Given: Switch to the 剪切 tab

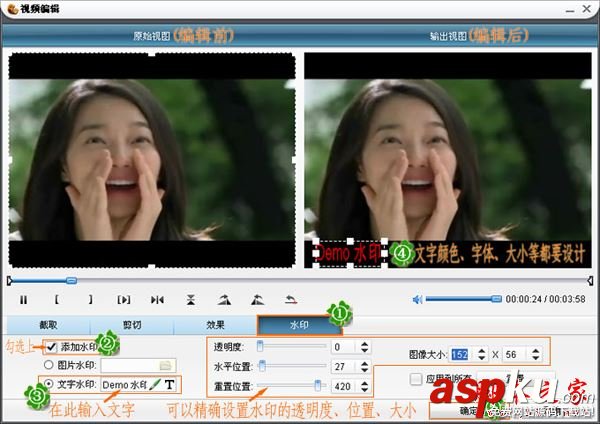Looking at the screenshot, I should click(132, 325).
